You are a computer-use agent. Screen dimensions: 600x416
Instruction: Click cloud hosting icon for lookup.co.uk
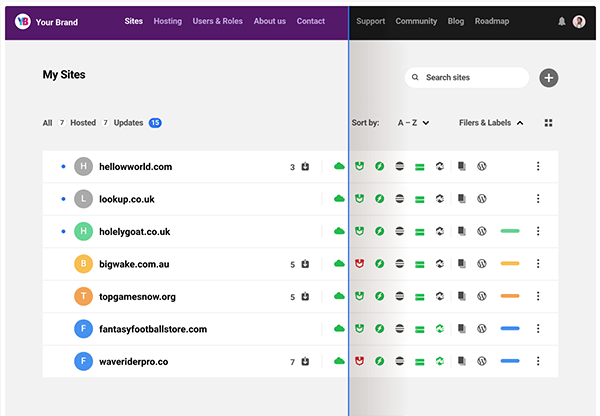339,199
